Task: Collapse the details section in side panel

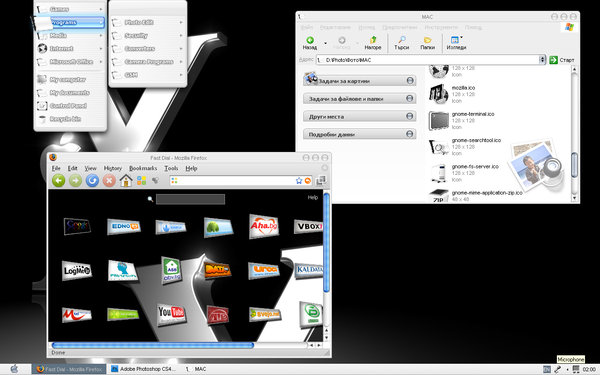Action: pyautogui.click(x=410, y=134)
